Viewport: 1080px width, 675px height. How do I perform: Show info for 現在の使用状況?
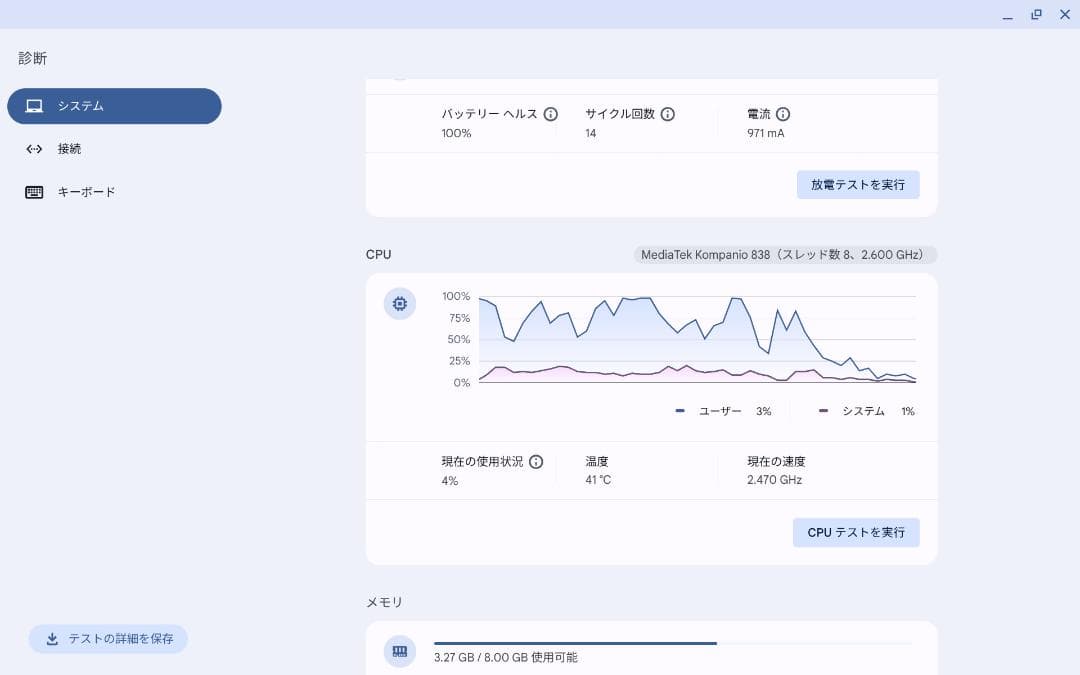536,462
